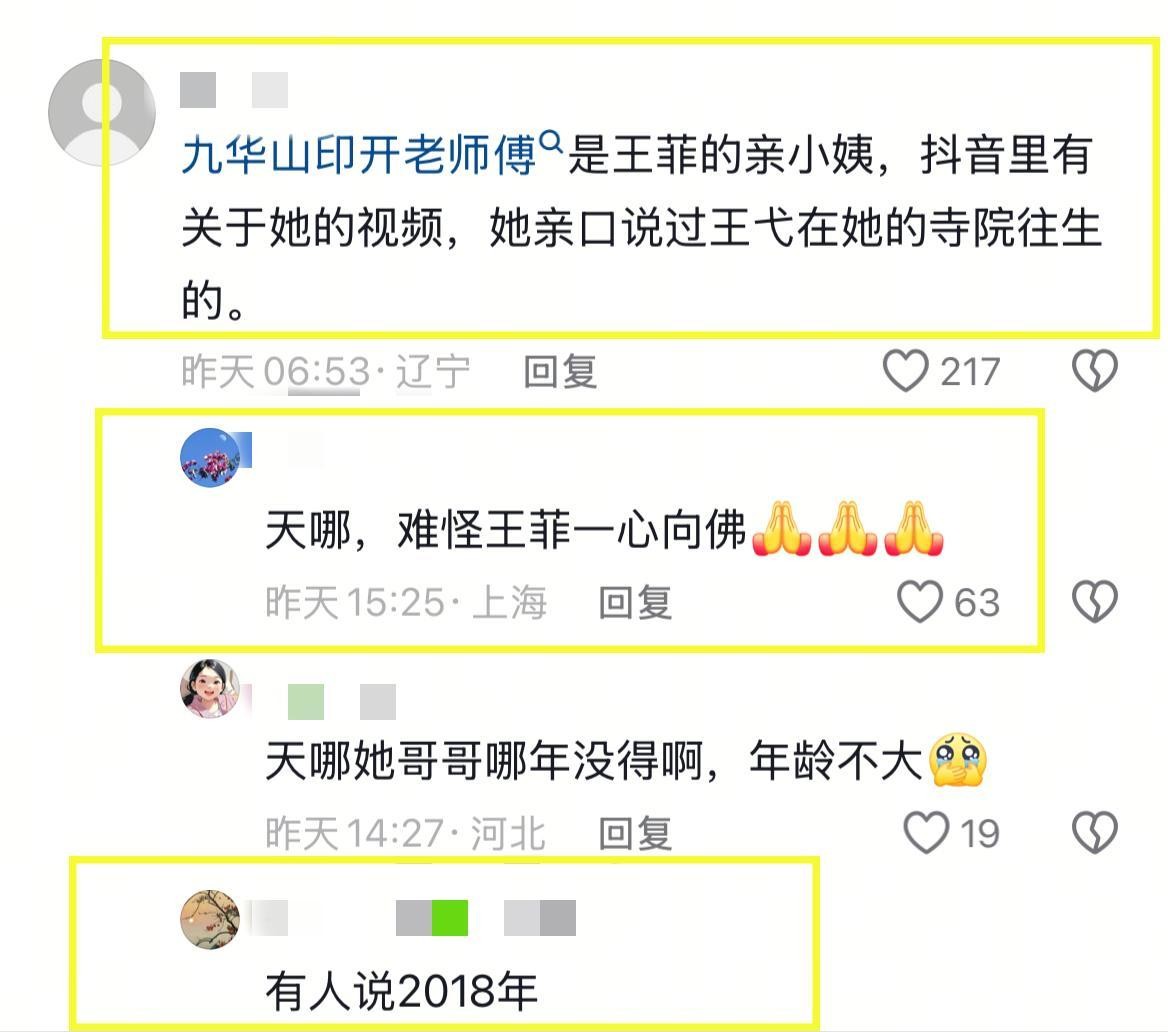The height and width of the screenshot is (1032, 1168).
Task: Like the 上海 reply with 63 likes
Action: point(920,601)
